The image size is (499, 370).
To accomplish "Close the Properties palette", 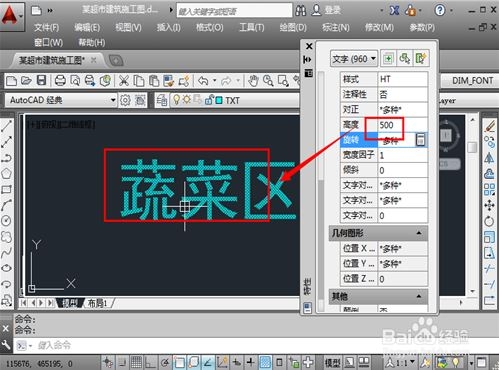I will (x=309, y=46).
